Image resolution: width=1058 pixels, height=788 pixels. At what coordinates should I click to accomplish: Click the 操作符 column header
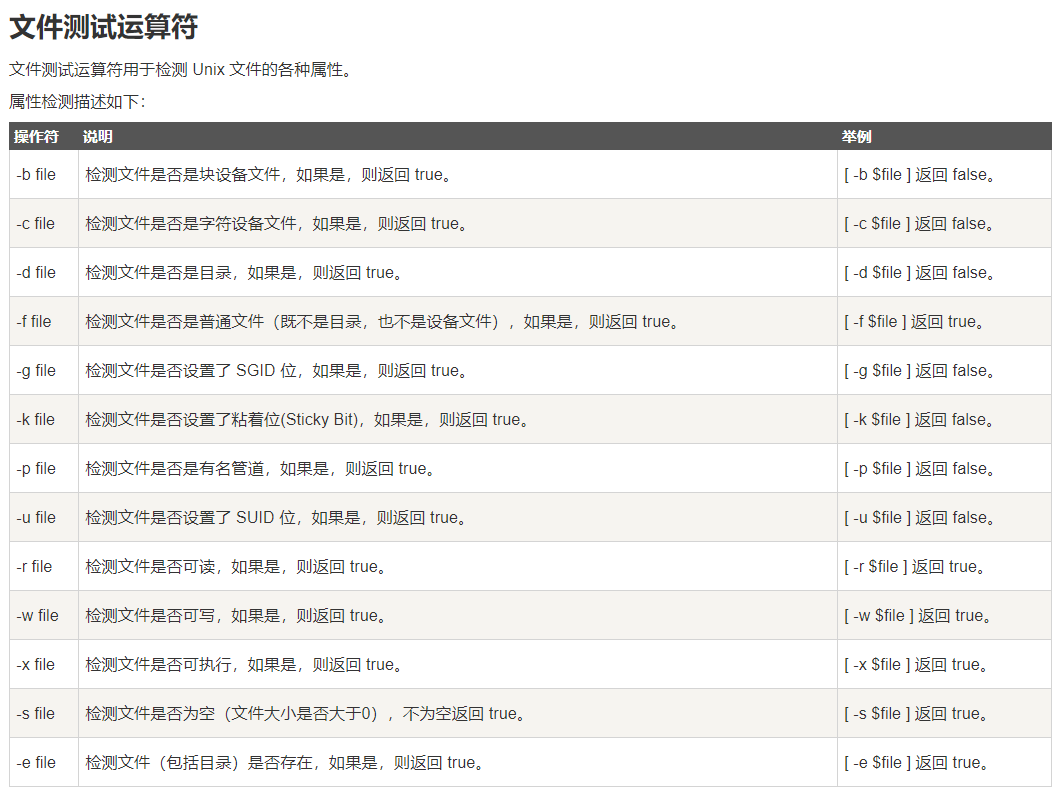[x=36, y=137]
